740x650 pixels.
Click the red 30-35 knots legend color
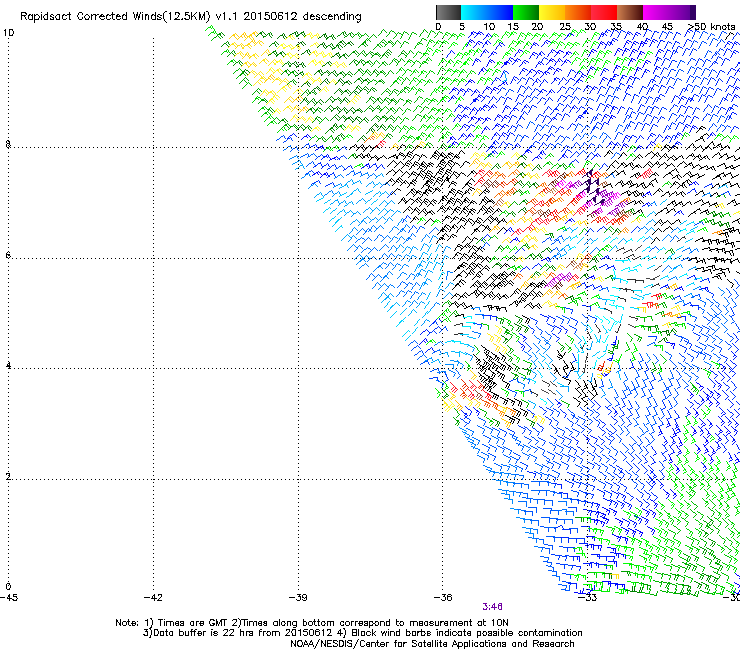(604, 12)
